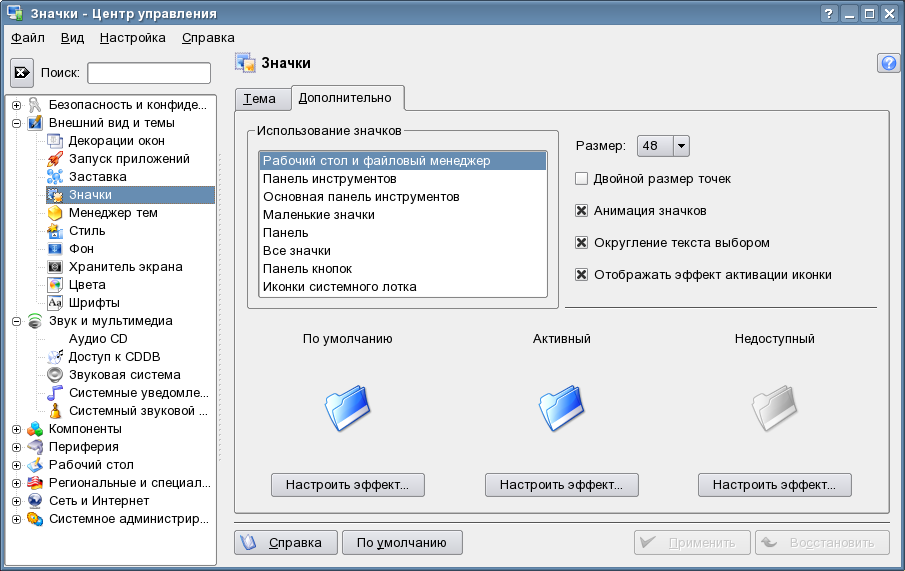Click the Значки icon in sidebar tree
This screenshot has height=571, width=905.
click(55, 195)
